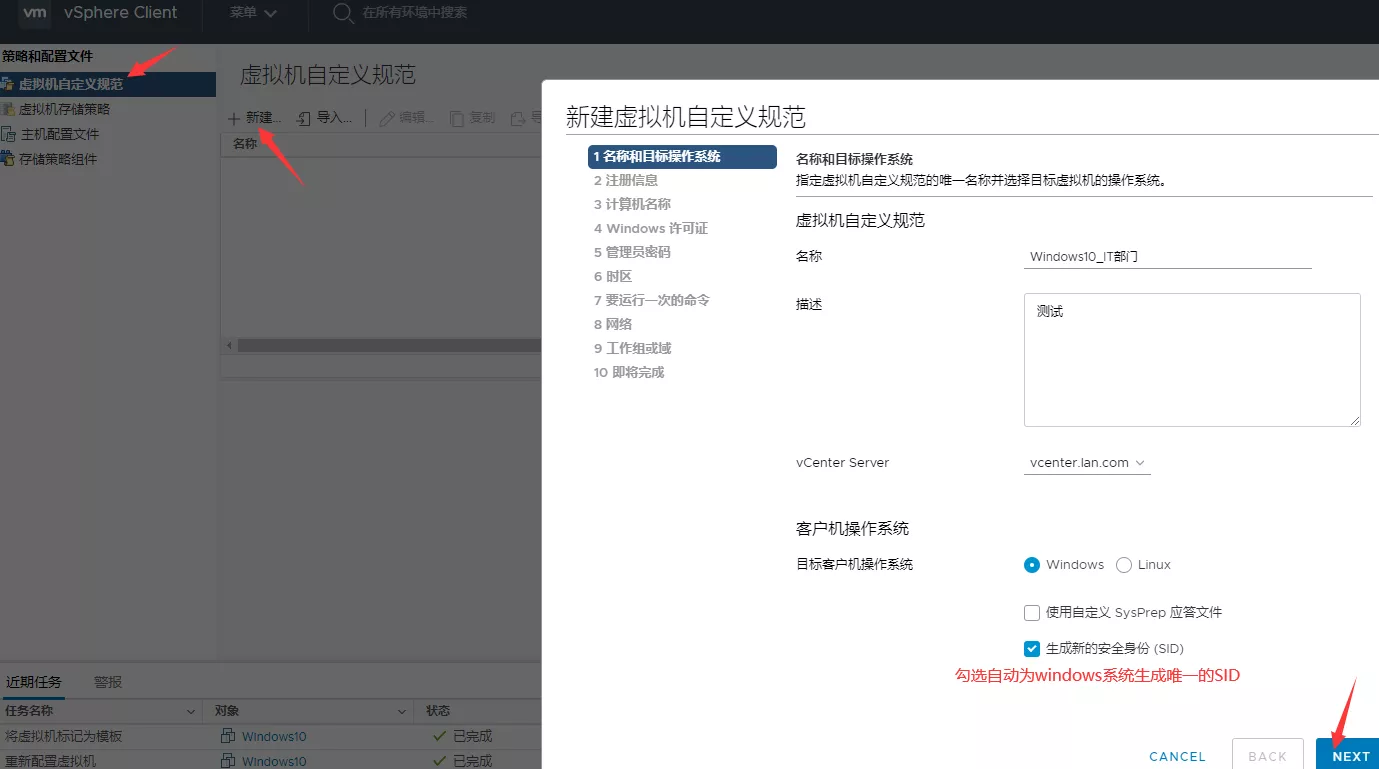Screen dimensions: 1379x769
Task: Click the 导入 import icon in toolbar
Action: tap(304, 118)
